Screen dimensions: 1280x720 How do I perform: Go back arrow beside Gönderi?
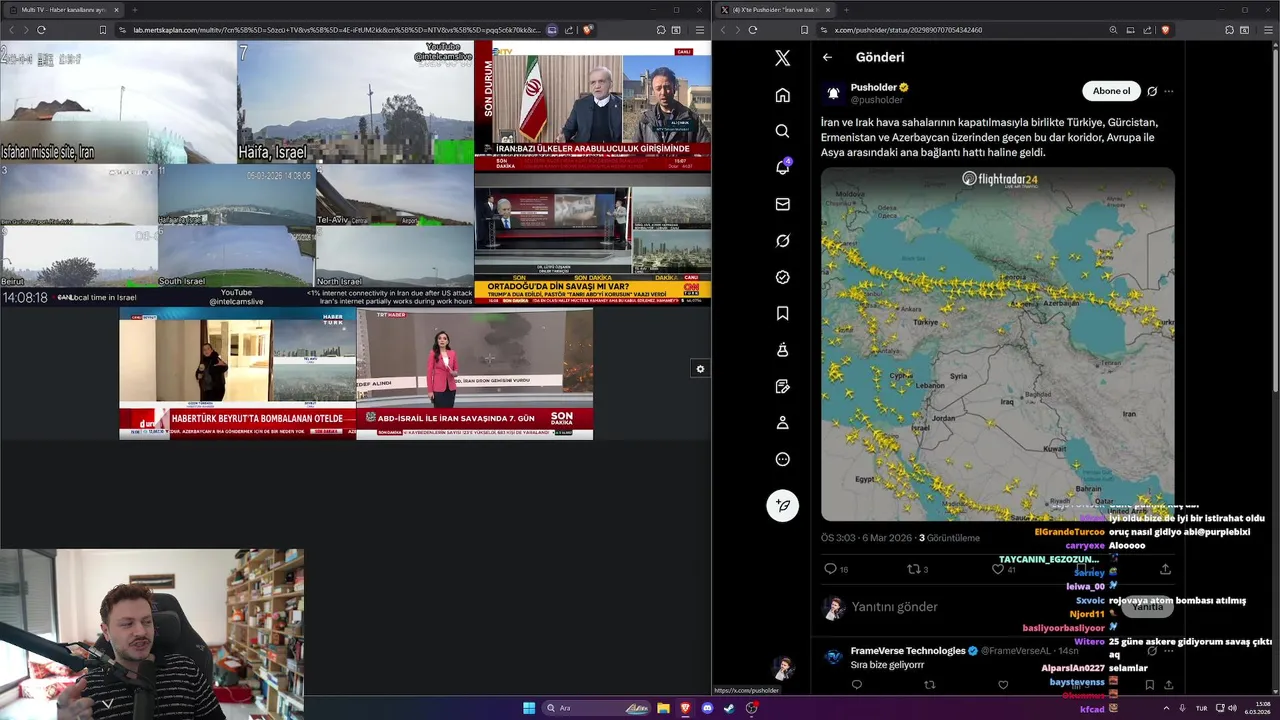[827, 57]
